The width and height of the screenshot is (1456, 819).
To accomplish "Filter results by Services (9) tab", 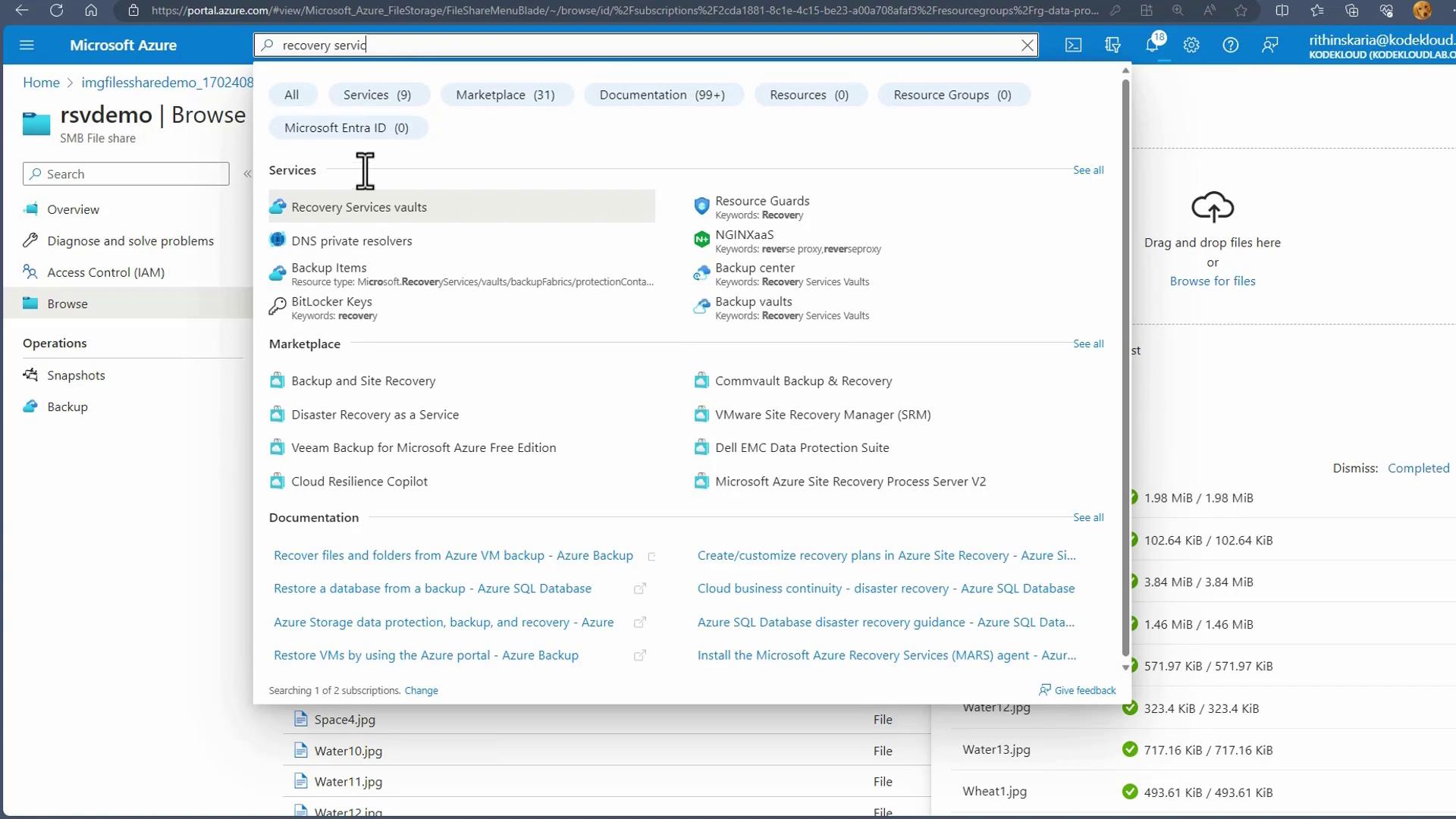I will [x=377, y=95].
